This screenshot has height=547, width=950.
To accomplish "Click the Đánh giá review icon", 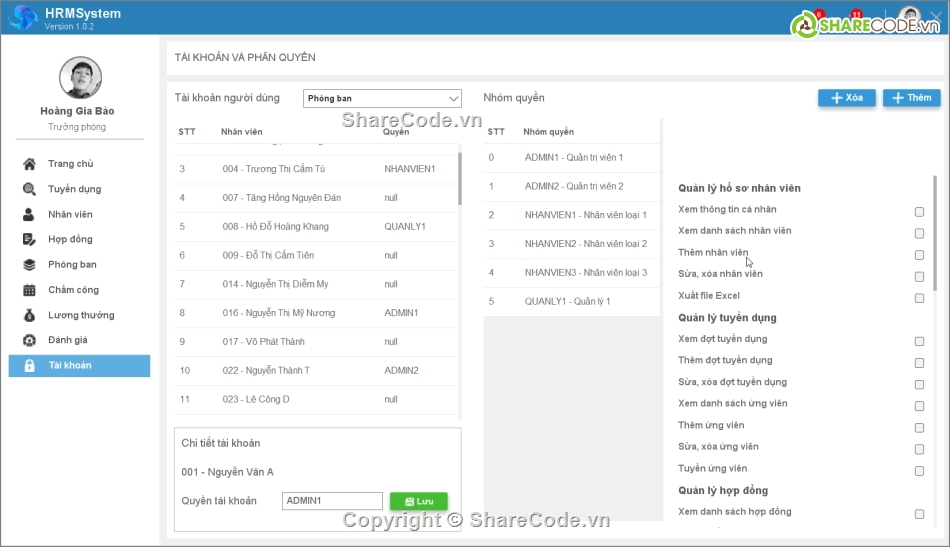I will click(x=29, y=340).
